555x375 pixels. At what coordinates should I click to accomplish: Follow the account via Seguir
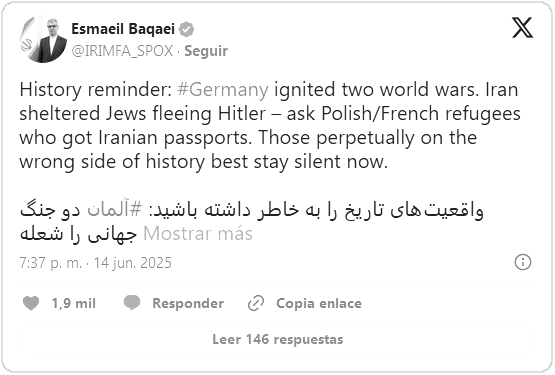point(206,51)
